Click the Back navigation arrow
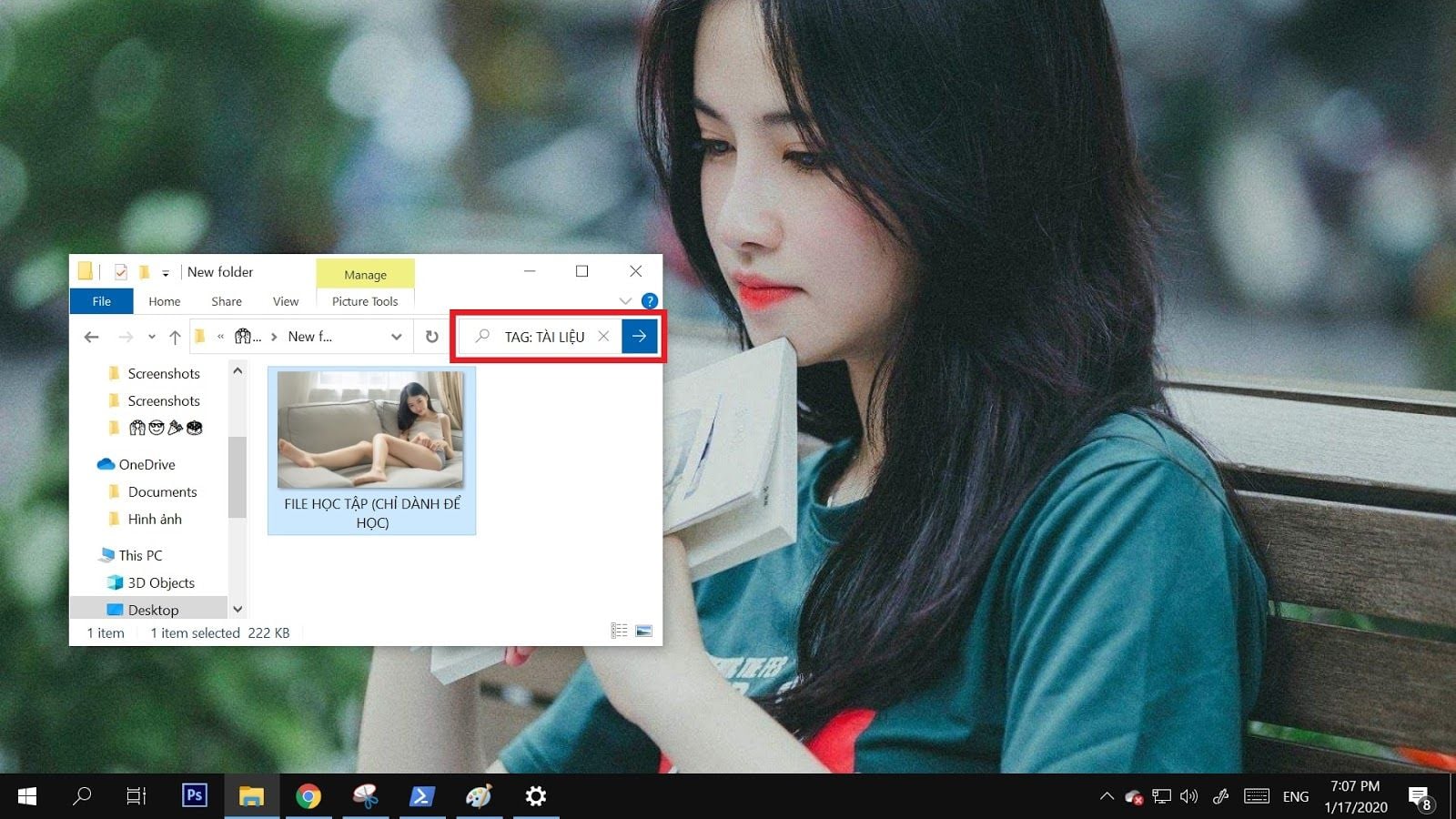 91,336
